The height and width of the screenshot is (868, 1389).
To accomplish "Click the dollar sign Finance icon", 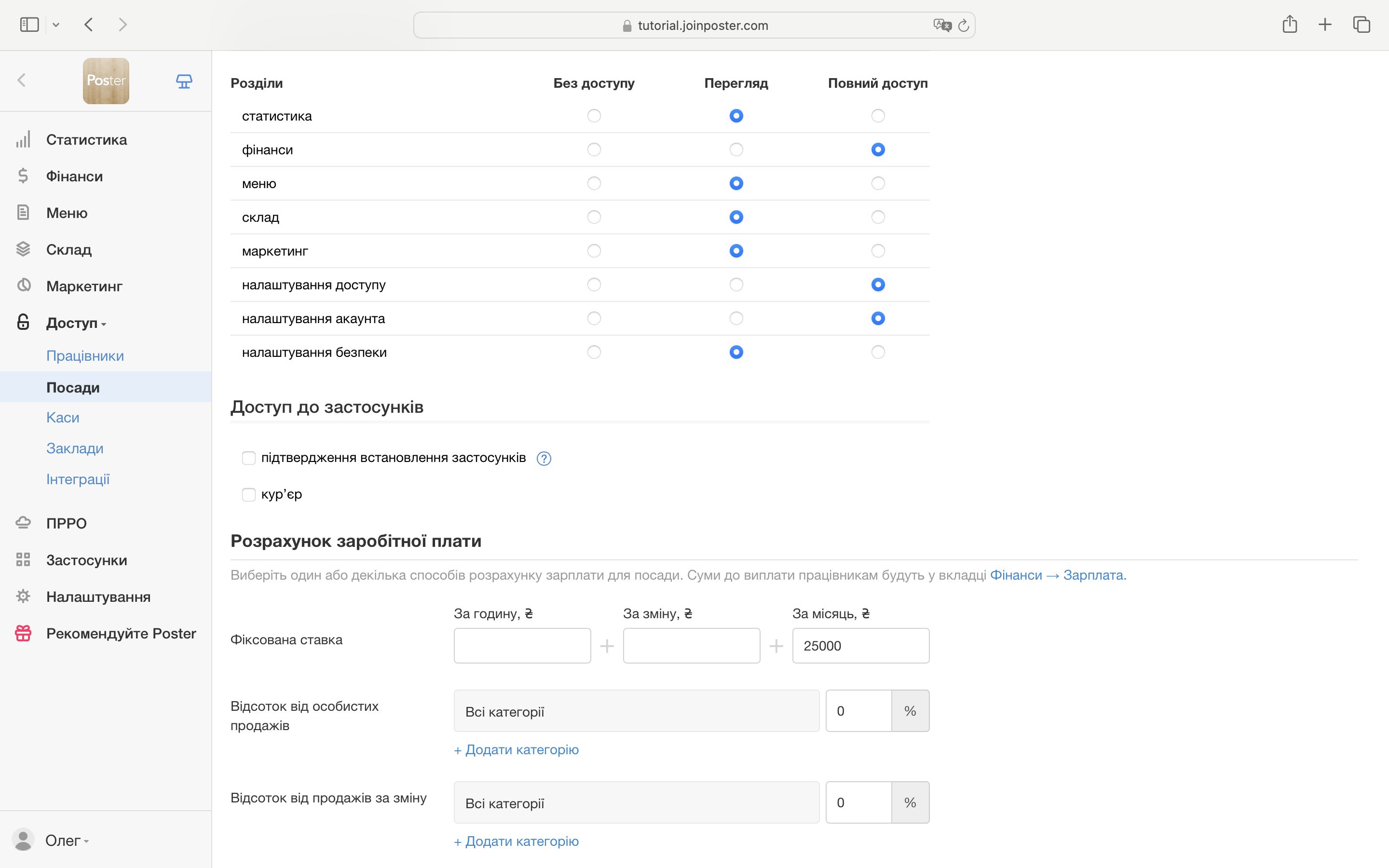I will tap(23, 176).
